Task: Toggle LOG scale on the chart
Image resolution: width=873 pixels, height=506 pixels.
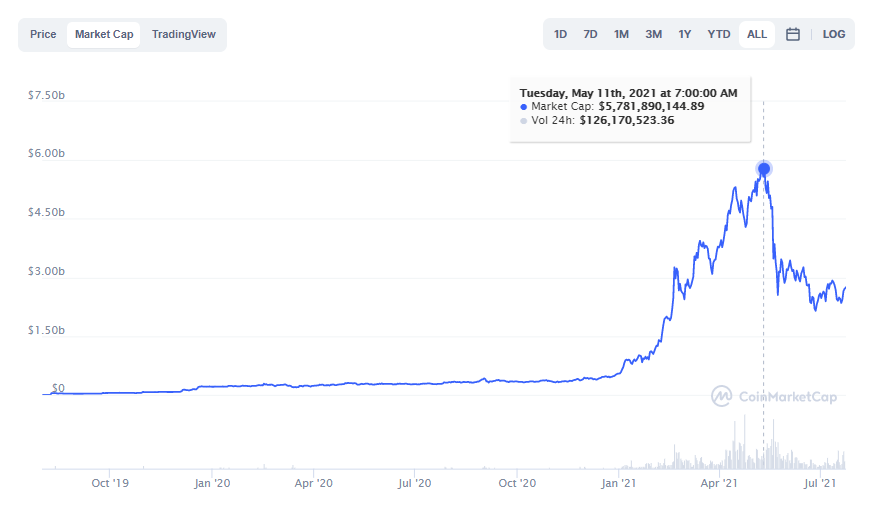Action: (x=834, y=35)
